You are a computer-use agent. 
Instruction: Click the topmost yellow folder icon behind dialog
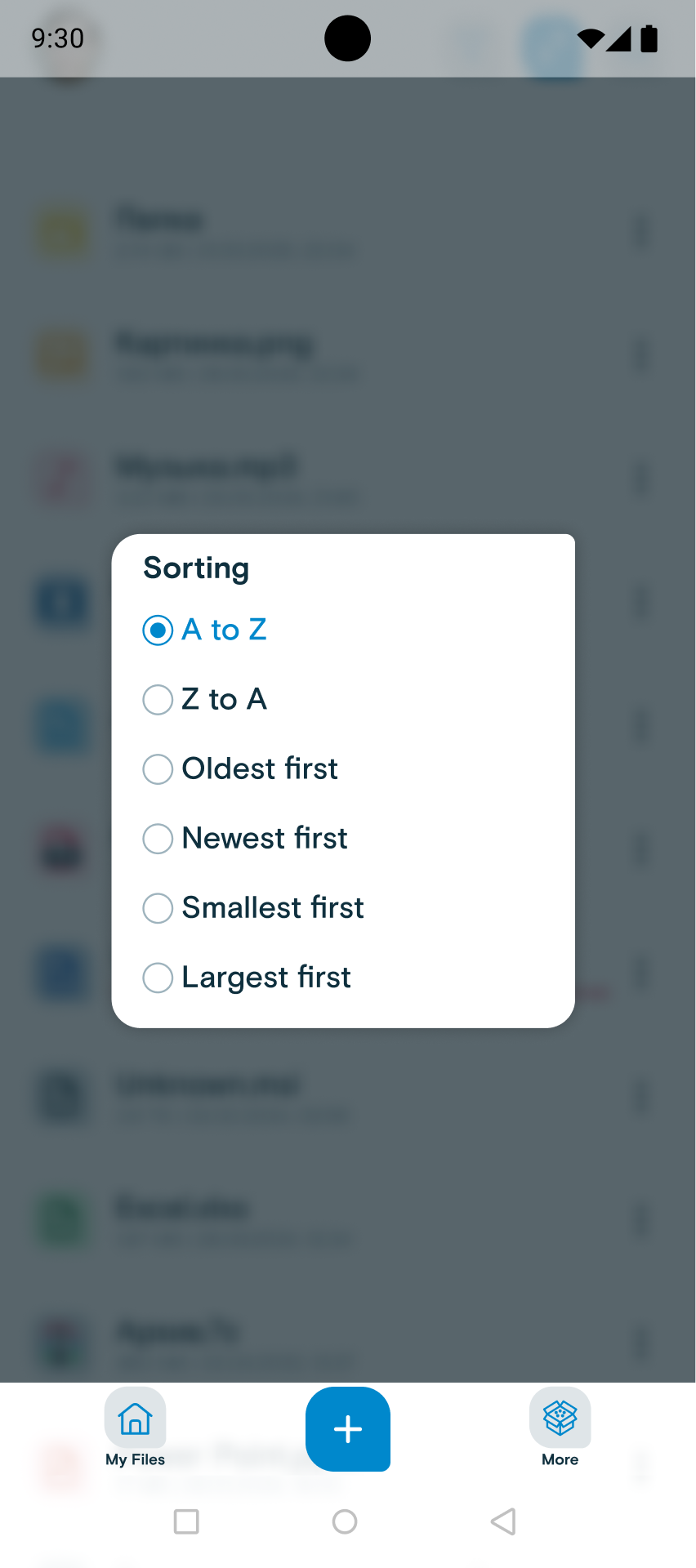tap(62, 233)
